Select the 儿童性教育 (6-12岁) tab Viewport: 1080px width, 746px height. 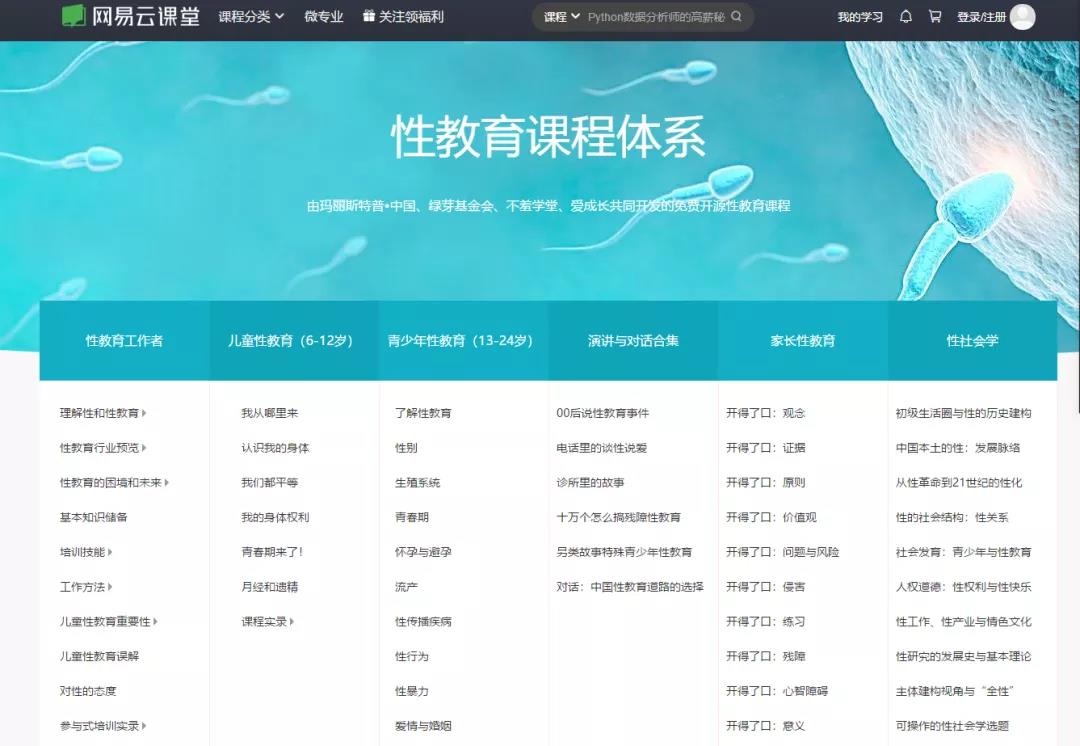294,341
